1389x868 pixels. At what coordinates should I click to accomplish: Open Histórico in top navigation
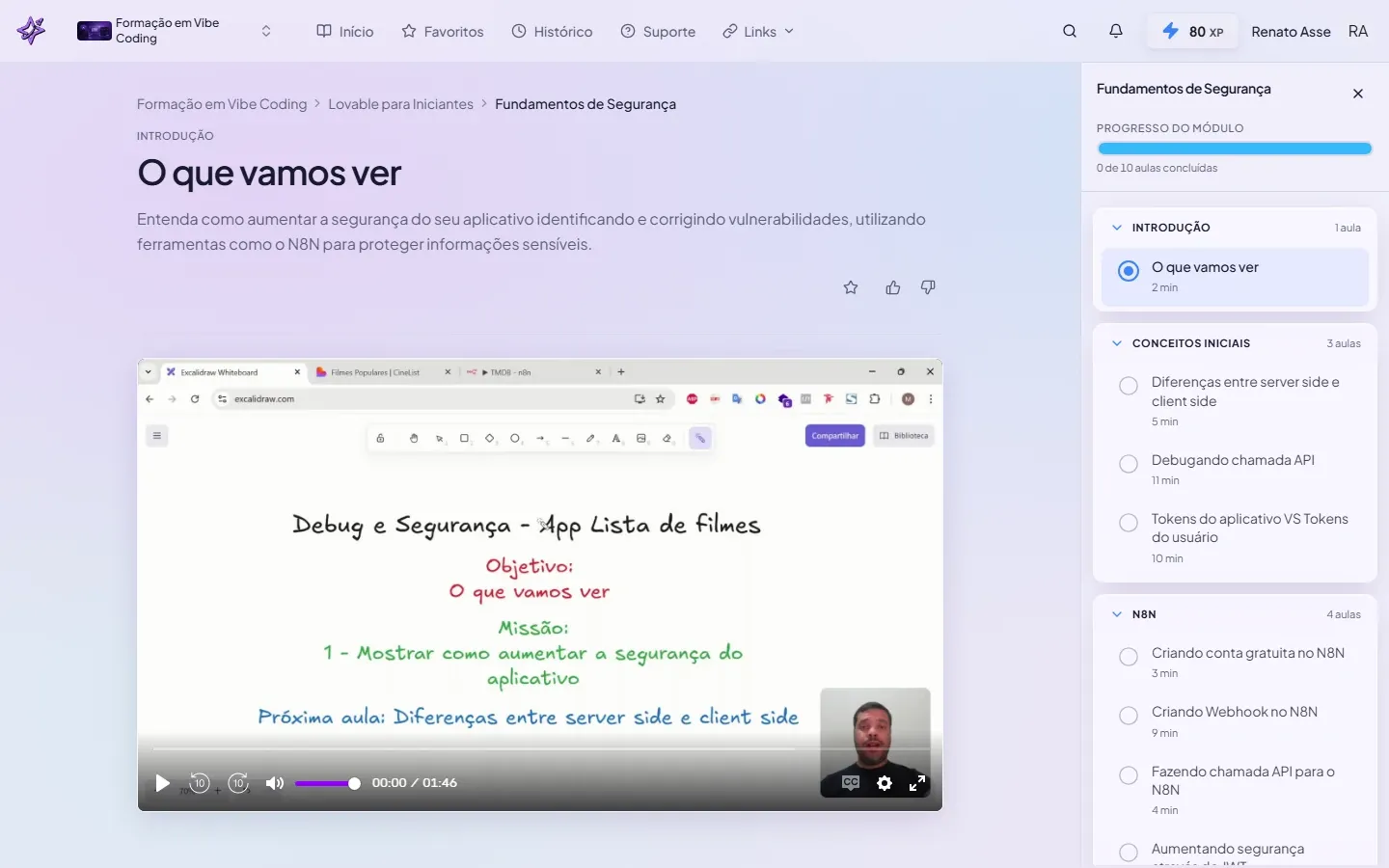tap(552, 31)
